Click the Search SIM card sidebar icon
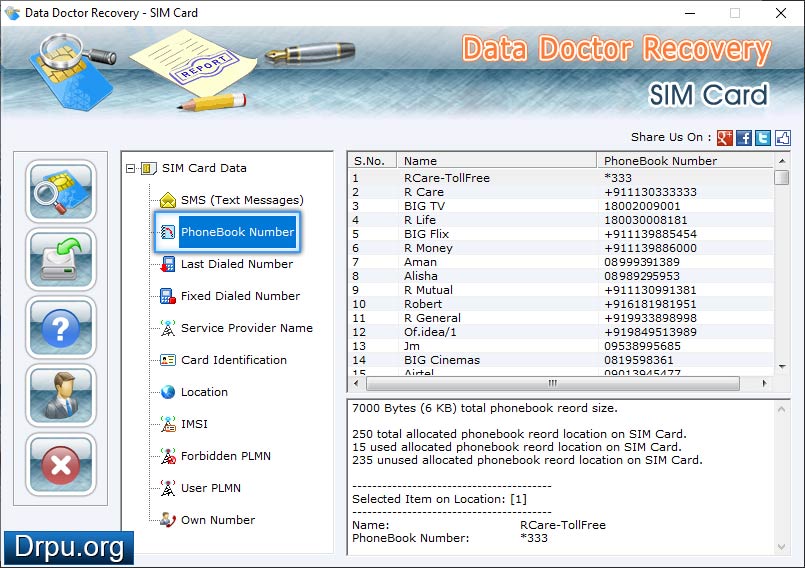This screenshot has width=805, height=568. coord(61,191)
